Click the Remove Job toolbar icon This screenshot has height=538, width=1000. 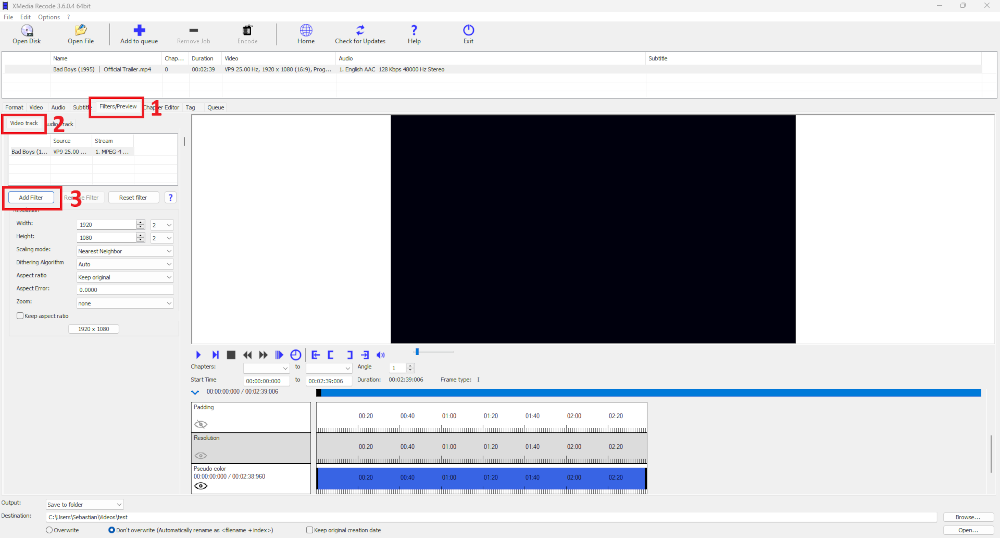click(x=193, y=34)
